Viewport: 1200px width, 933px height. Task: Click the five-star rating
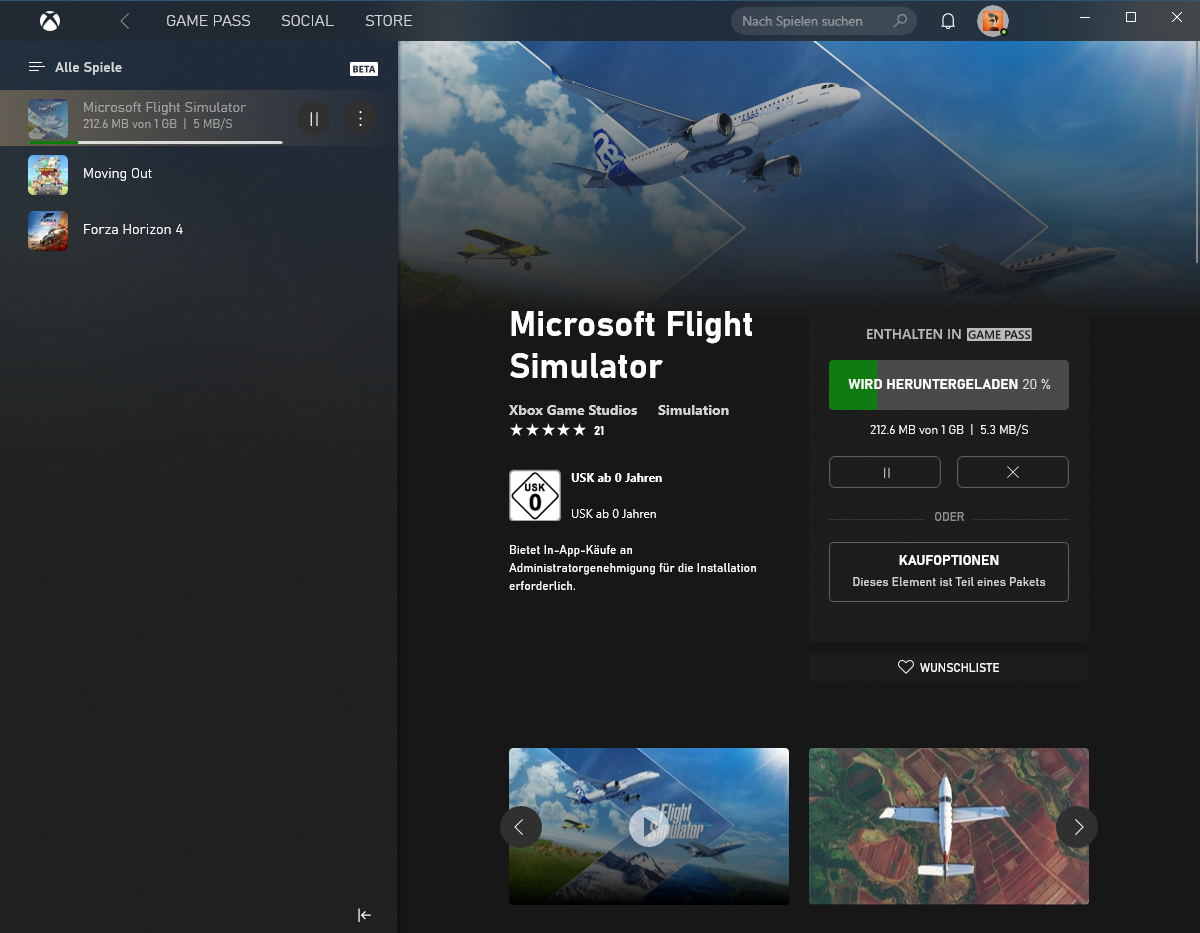(x=547, y=431)
